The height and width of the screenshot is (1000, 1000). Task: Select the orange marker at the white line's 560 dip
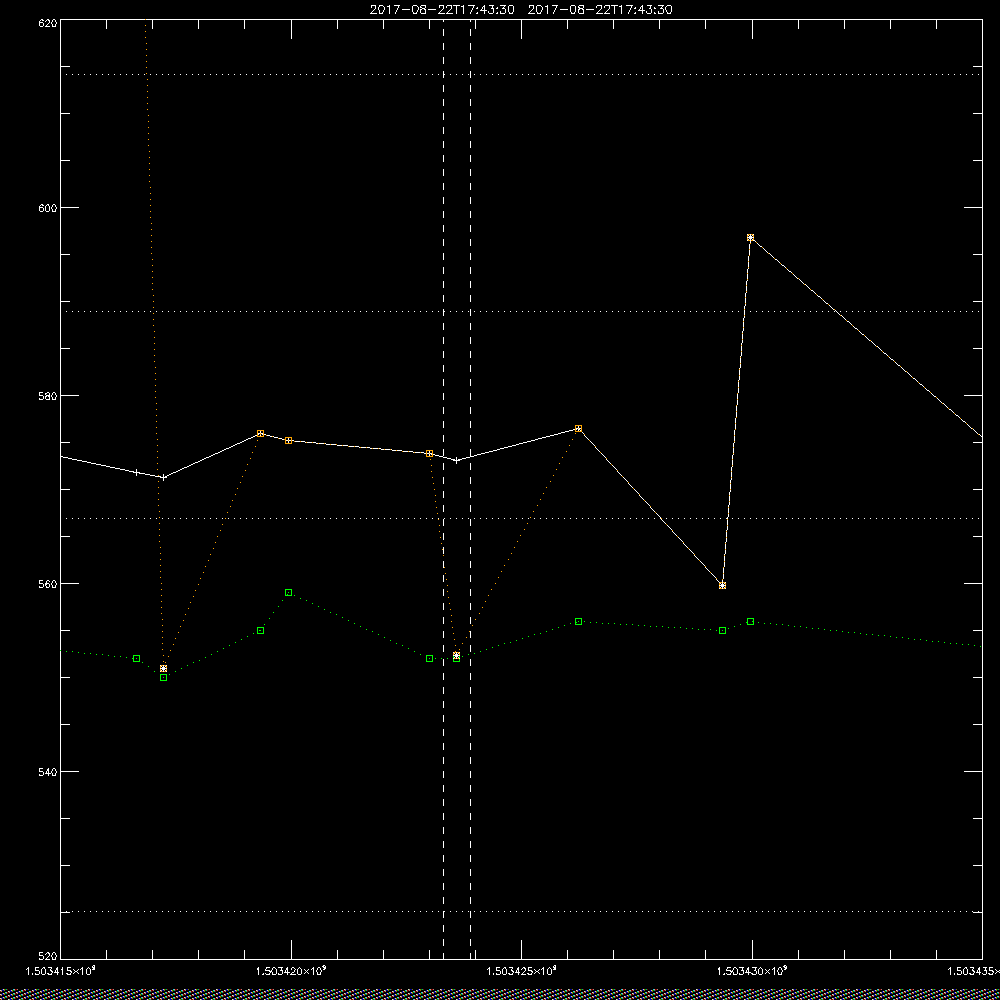pyautogui.click(x=723, y=585)
